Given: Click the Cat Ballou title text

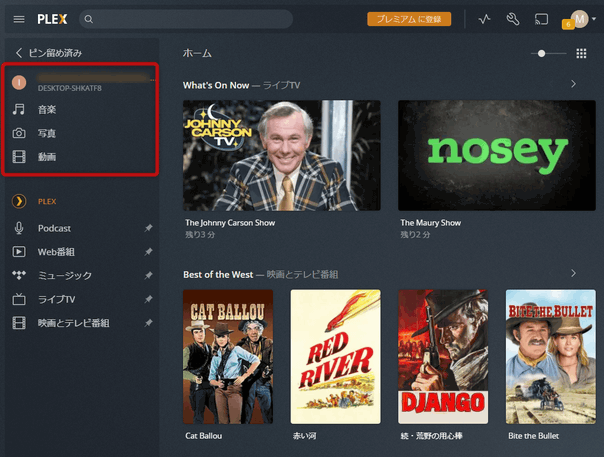Looking at the screenshot, I should point(204,436).
